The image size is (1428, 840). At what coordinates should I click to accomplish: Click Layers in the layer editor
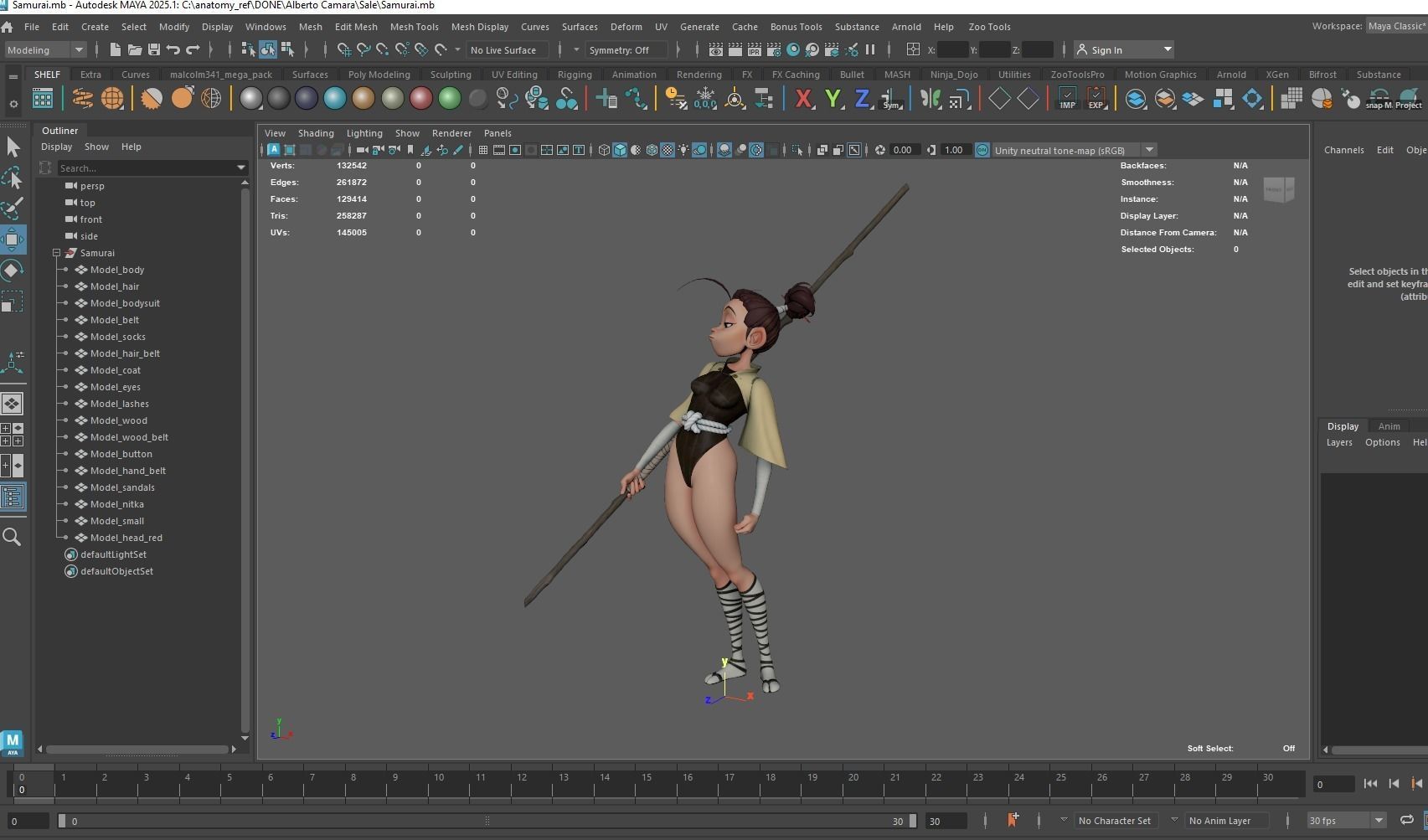point(1338,443)
